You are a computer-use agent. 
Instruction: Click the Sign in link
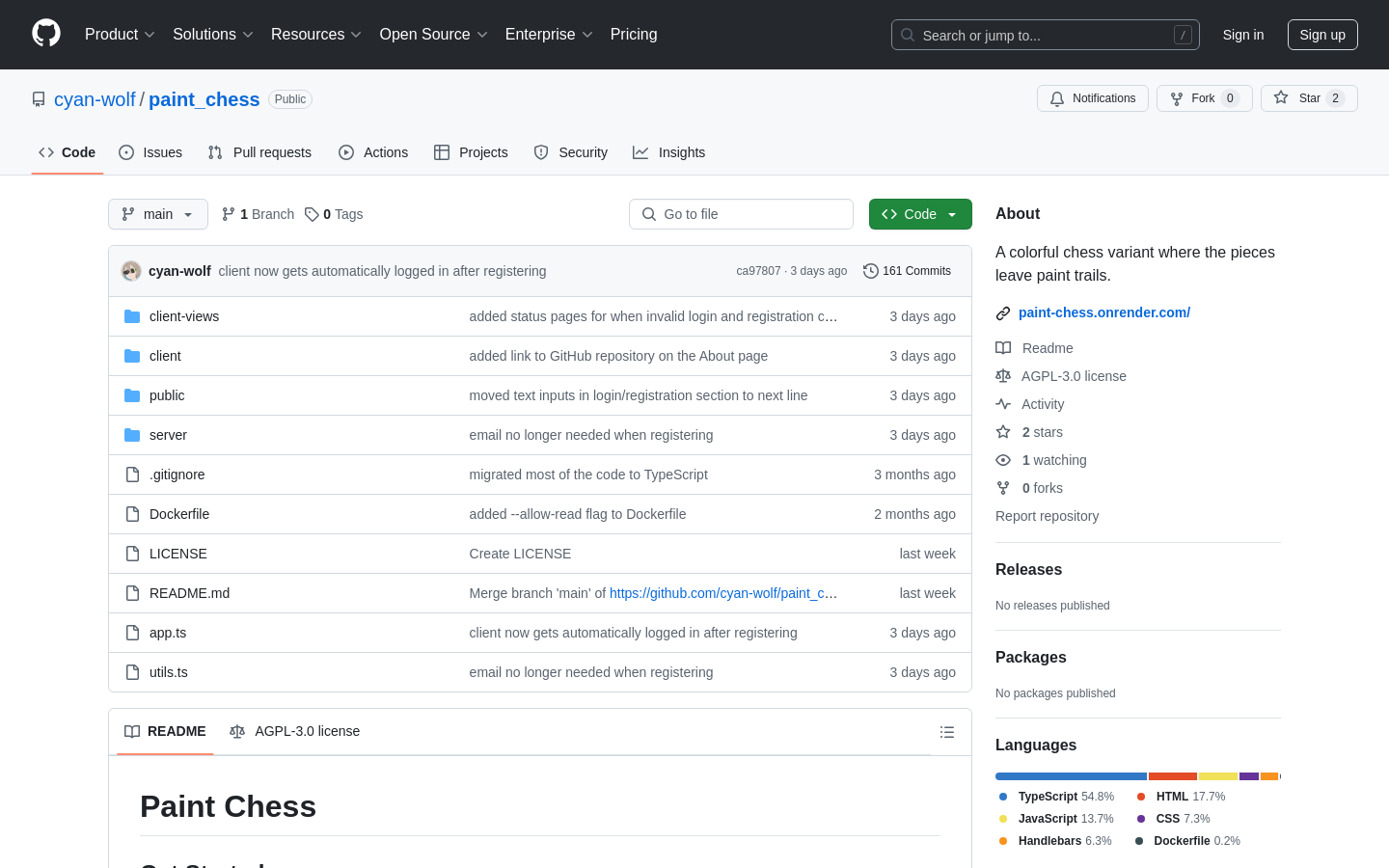click(x=1243, y=35)
